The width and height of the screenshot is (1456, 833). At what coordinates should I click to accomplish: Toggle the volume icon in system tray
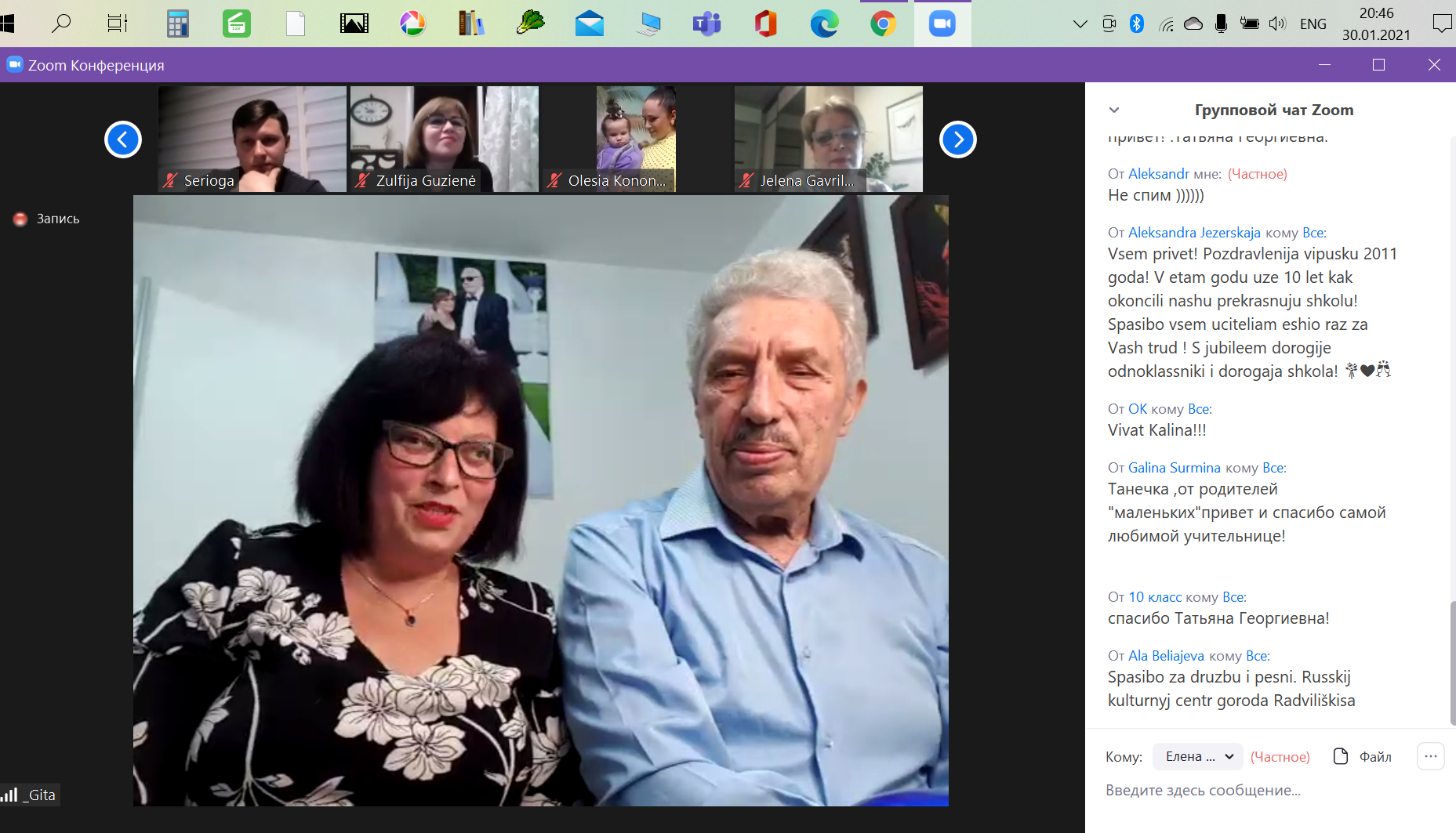click(1277, 24)
